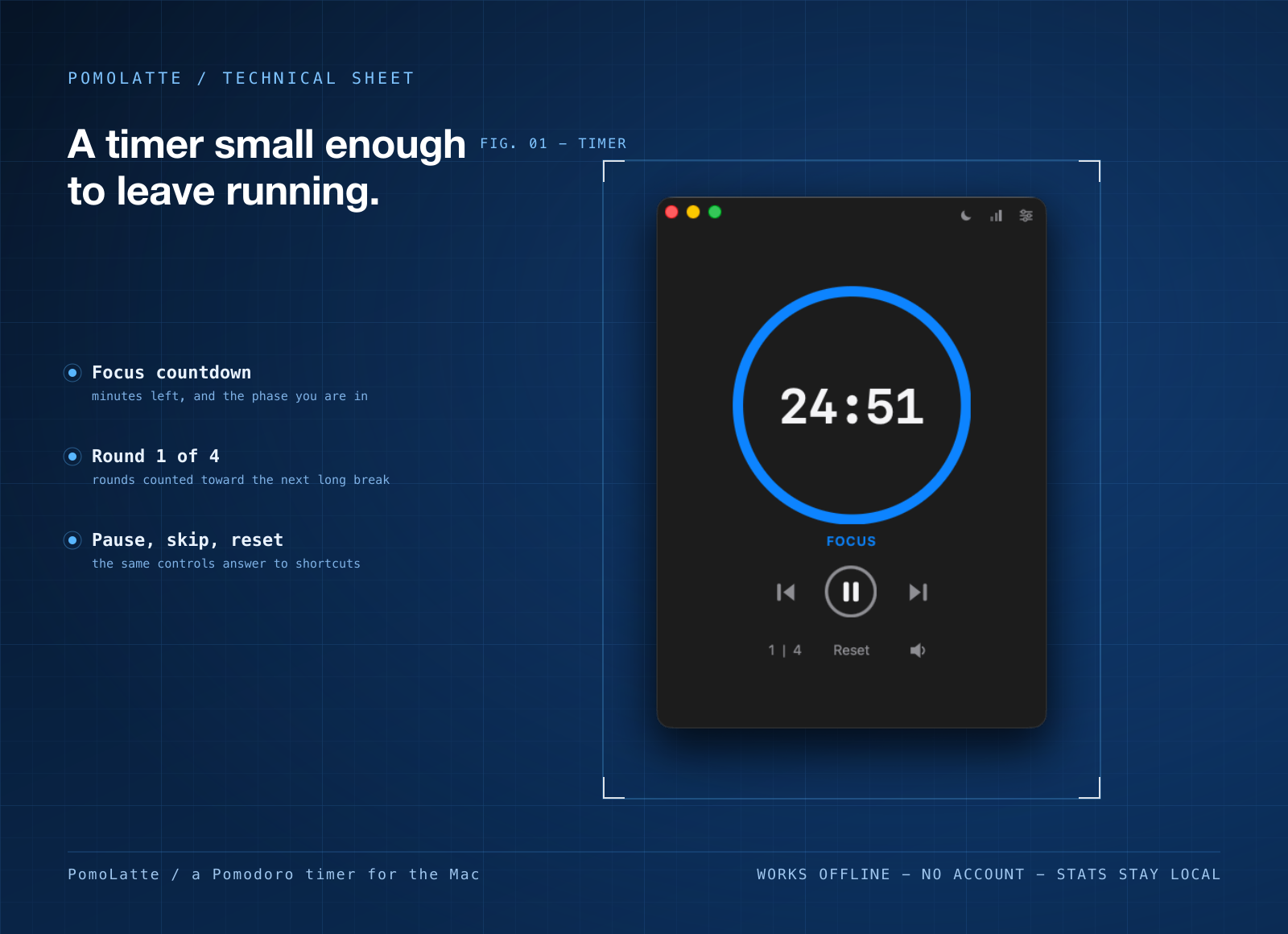Screen dimensions: 1288x934
Task: Close the timer window with red button
Action: (672, 212)
